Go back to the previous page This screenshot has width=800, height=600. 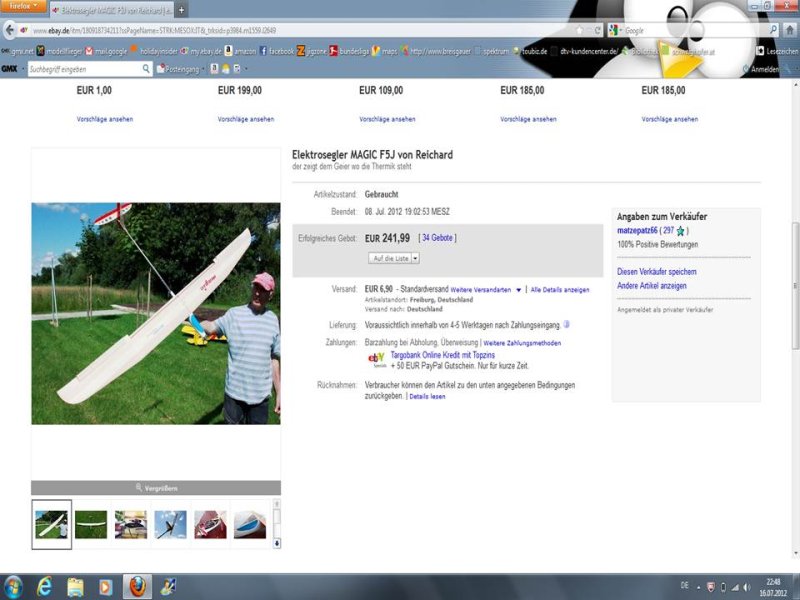[9, 31]
